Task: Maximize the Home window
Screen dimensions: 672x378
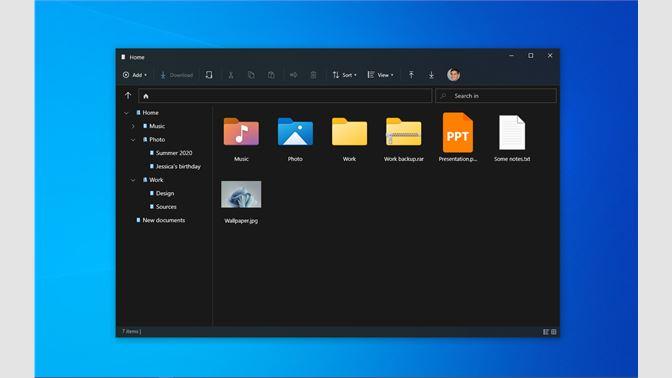Action: tap(531, 56)
